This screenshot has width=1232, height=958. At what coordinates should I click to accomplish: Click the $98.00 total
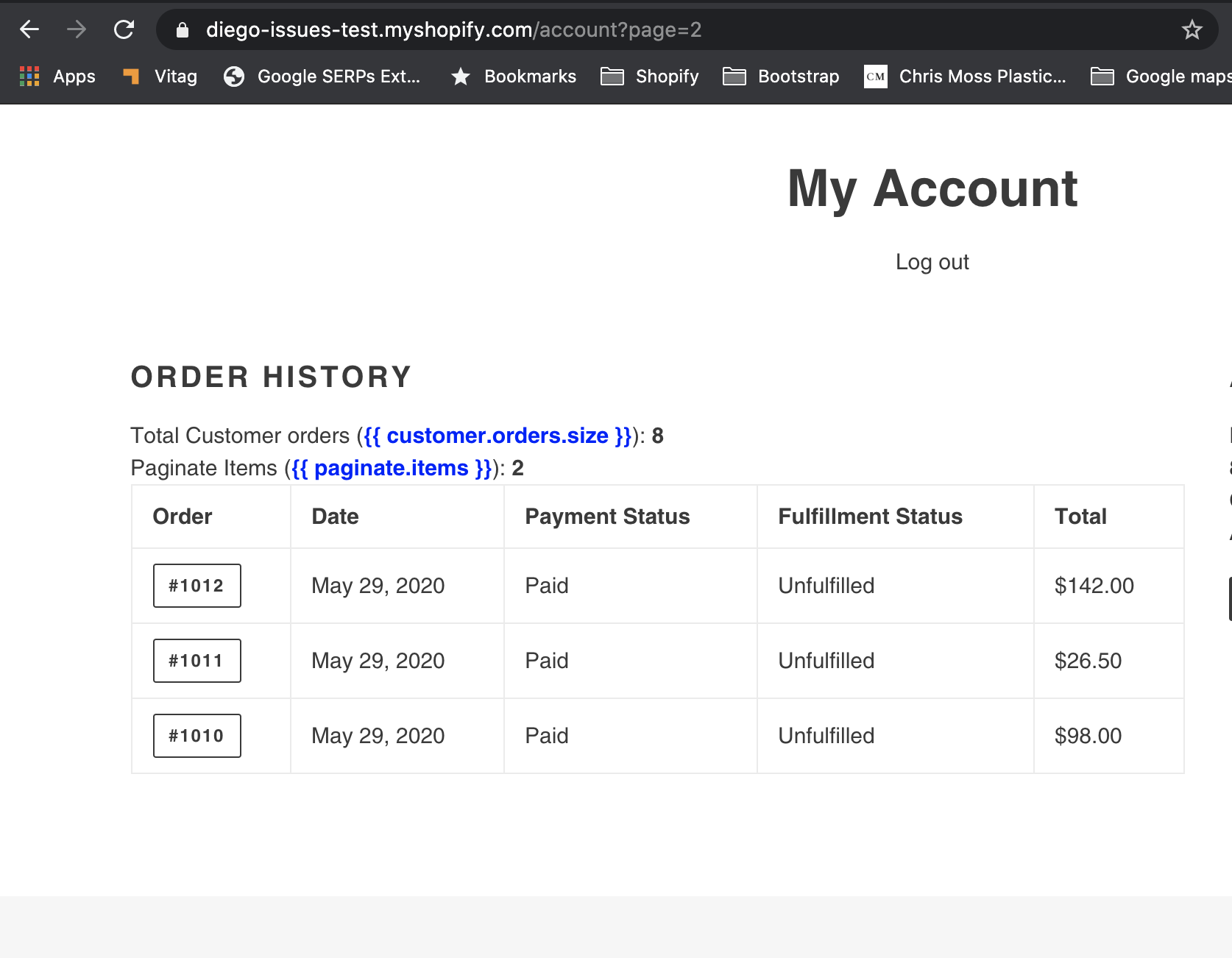click(x=1088, y=736)
